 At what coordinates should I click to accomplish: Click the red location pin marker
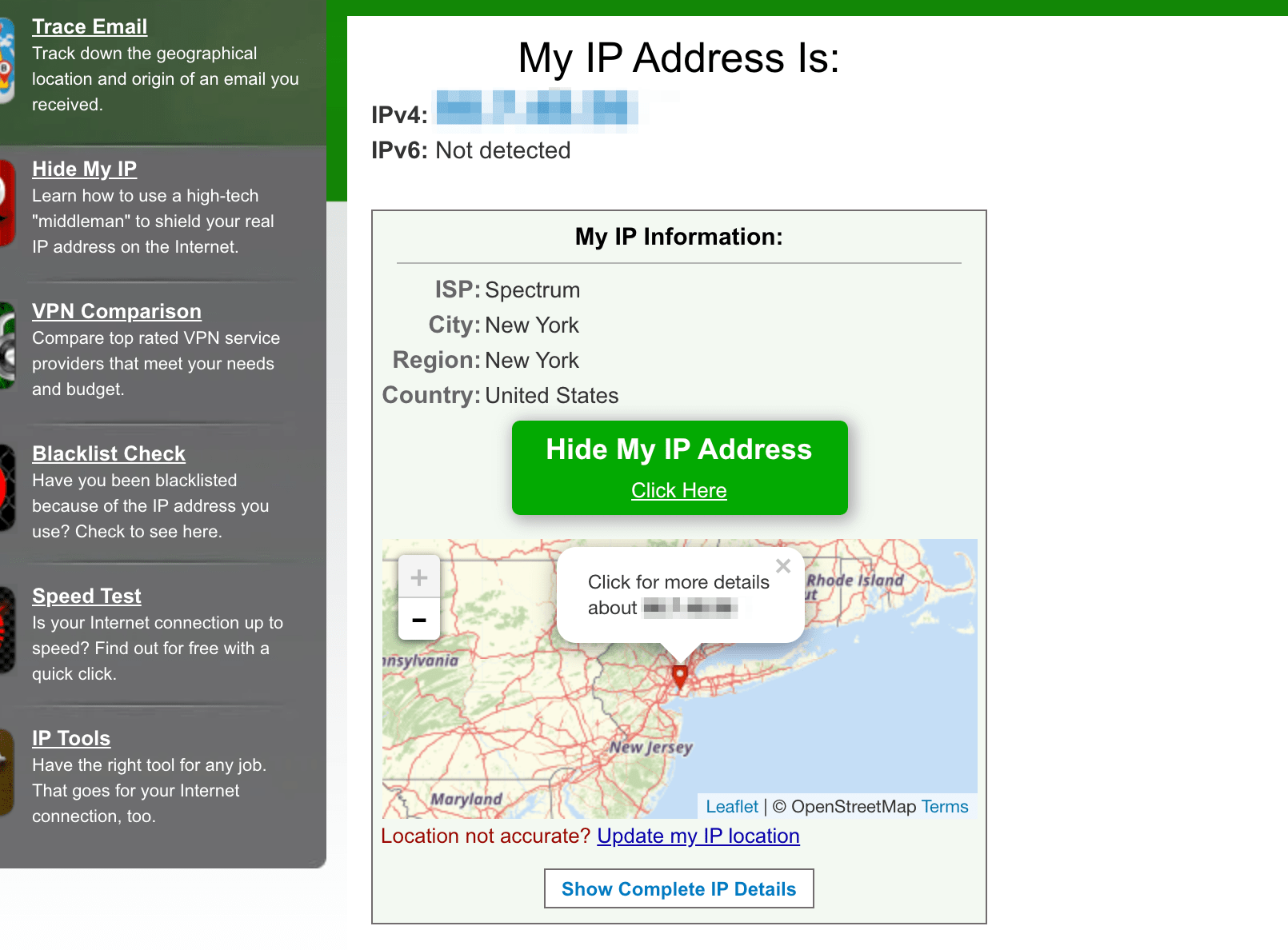680,677
